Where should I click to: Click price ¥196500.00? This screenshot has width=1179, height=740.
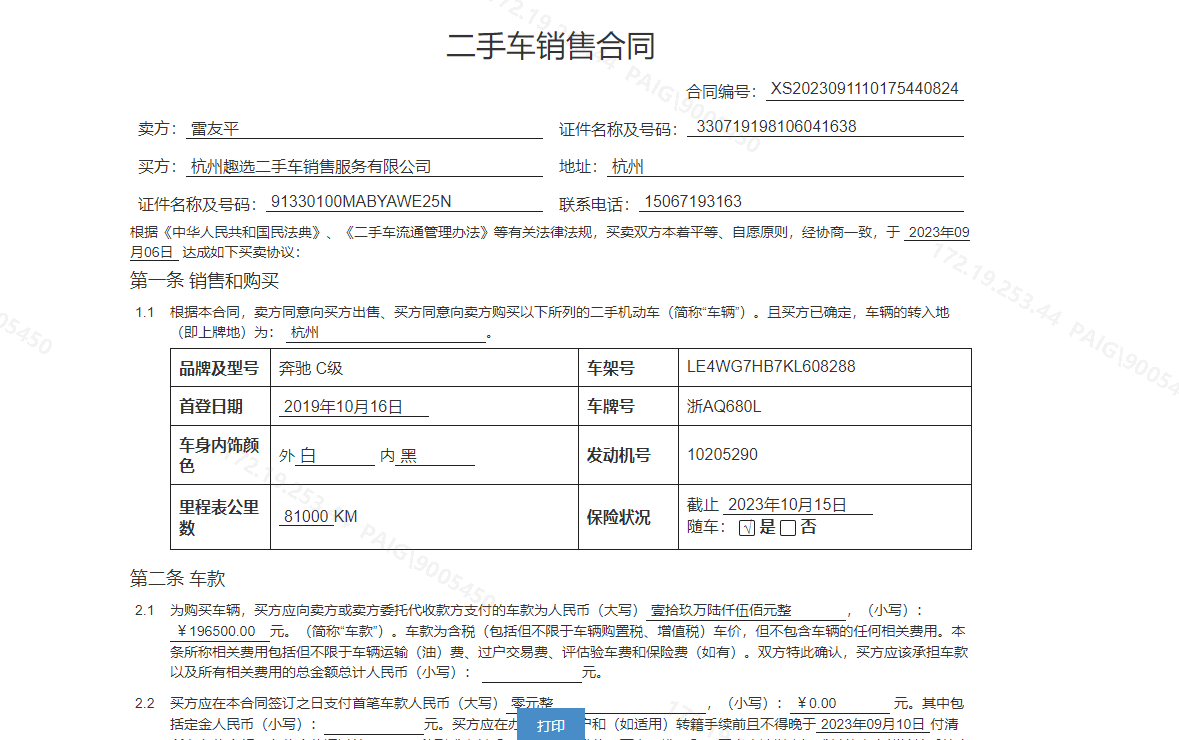(x=217, y=631)
